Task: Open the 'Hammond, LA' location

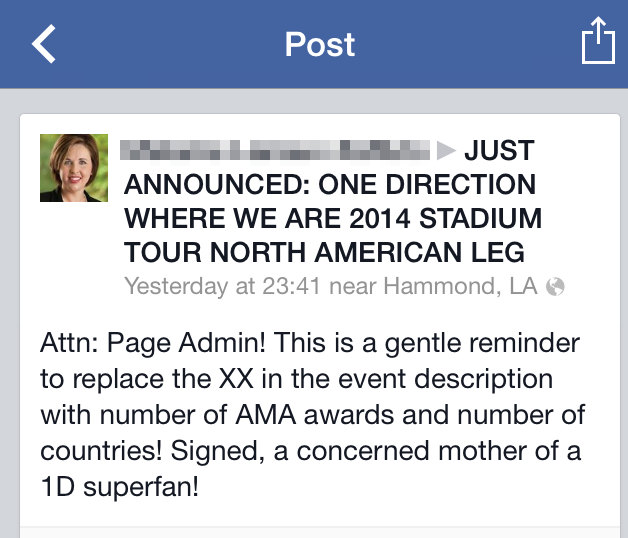Action: point(461,287)
